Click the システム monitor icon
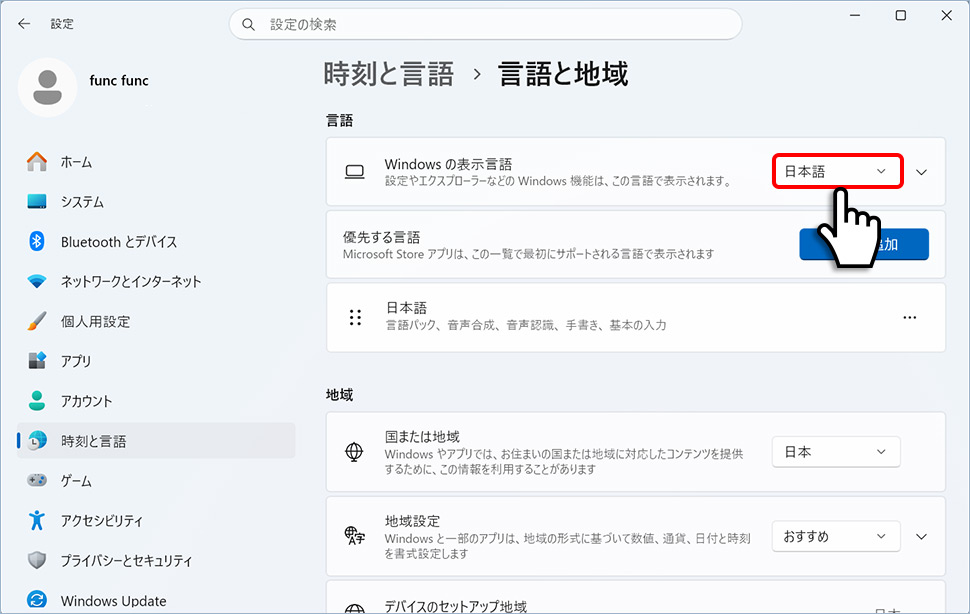 coord(37,202)
